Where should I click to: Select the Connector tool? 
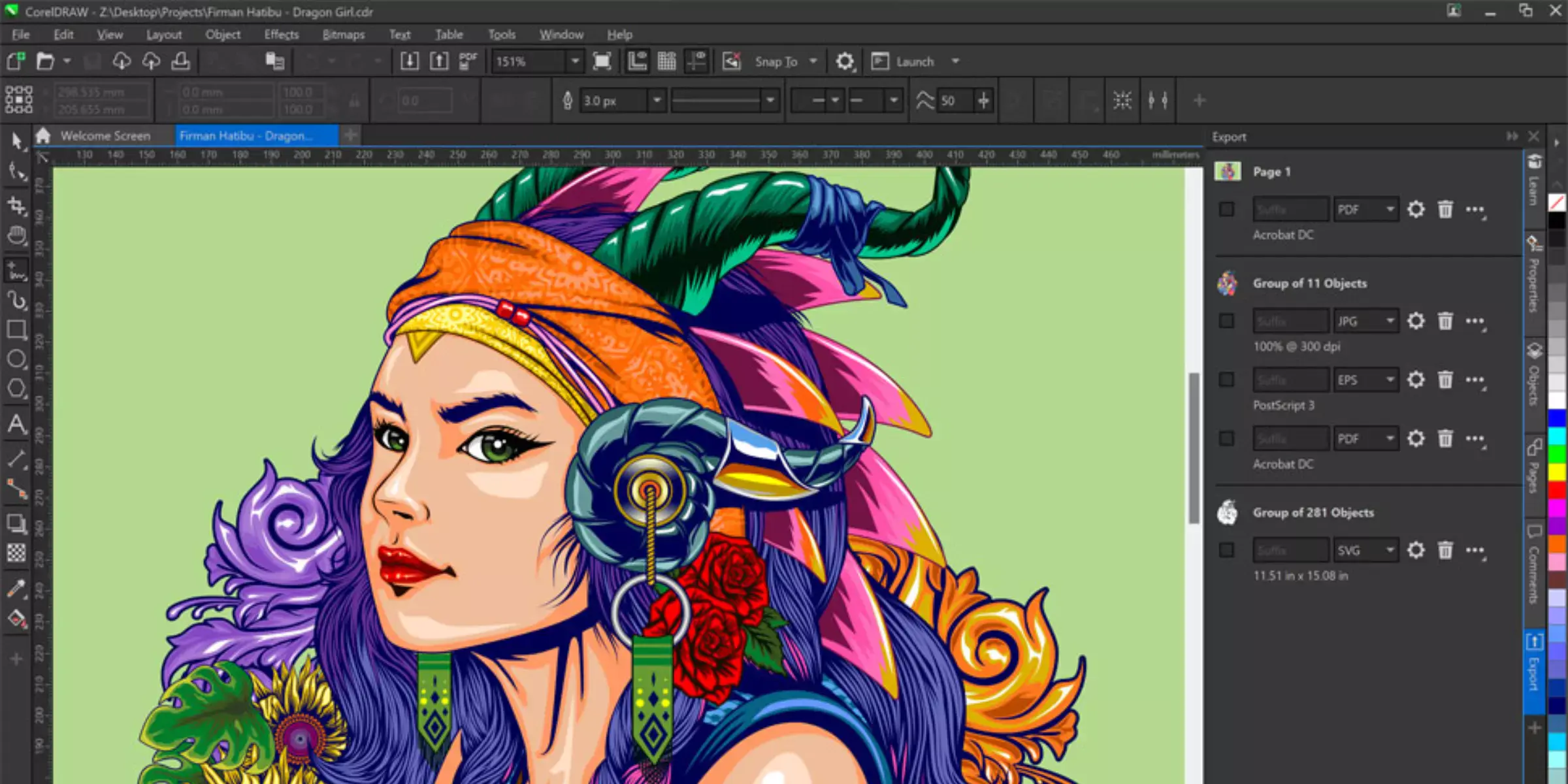(16, 489)
